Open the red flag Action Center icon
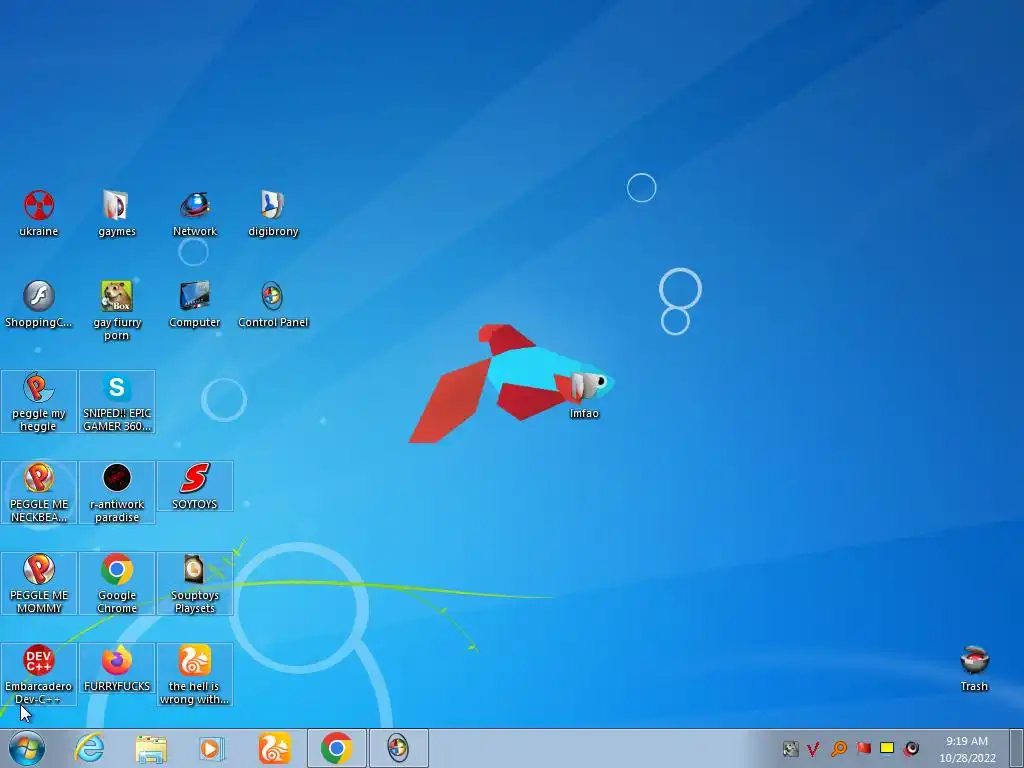 click(863, 748)
